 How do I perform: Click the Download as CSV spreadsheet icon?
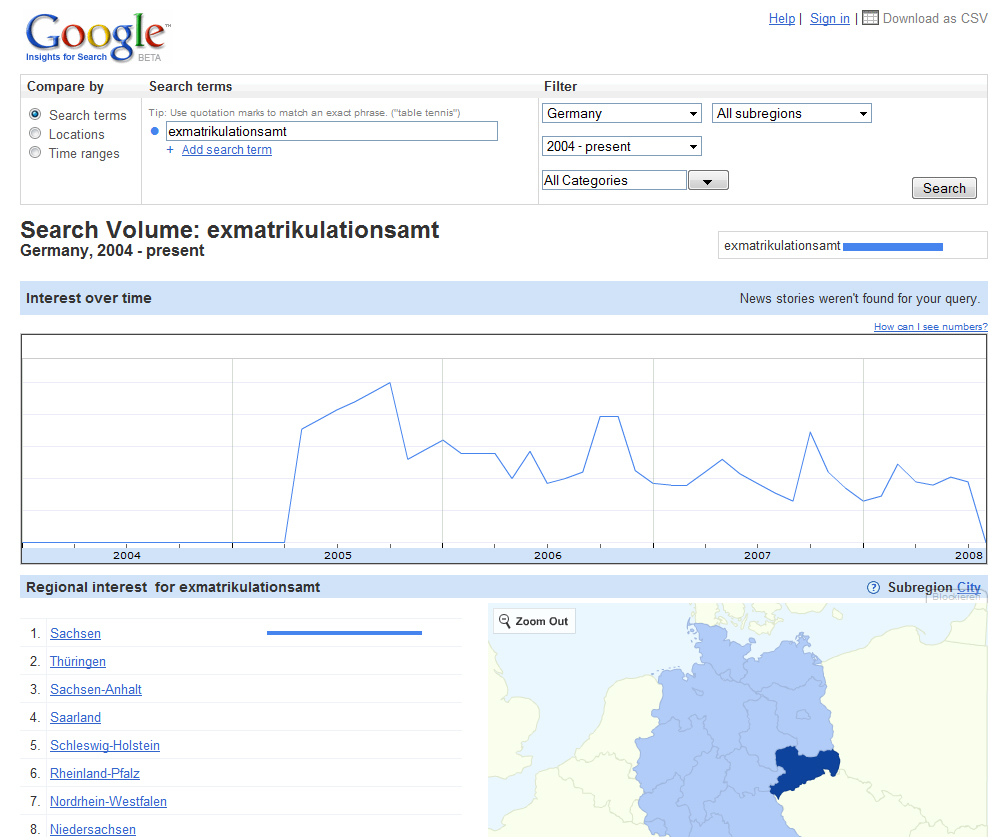(870, 18)
